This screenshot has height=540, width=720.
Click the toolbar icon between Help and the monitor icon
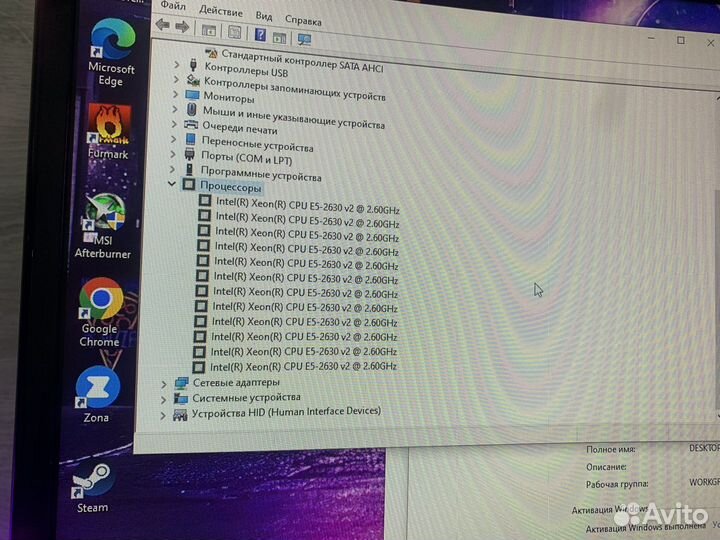(279, 38)
